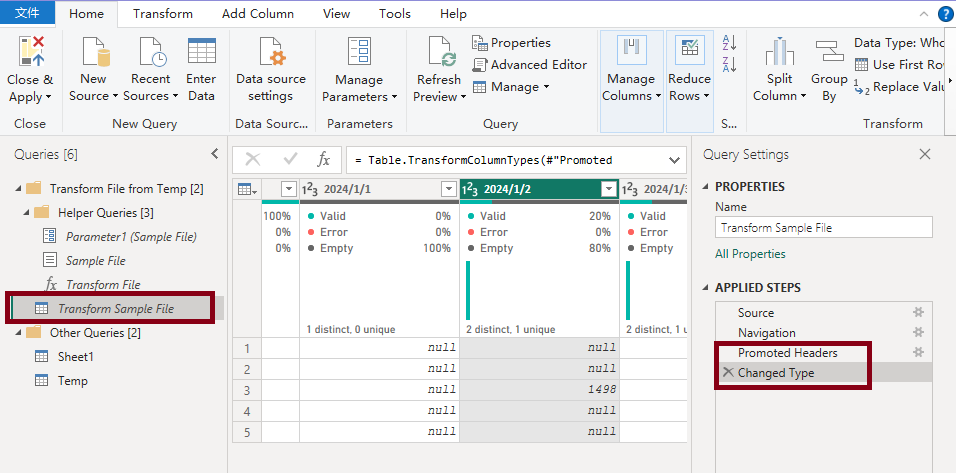Select row number 1 header

[247, 348]
